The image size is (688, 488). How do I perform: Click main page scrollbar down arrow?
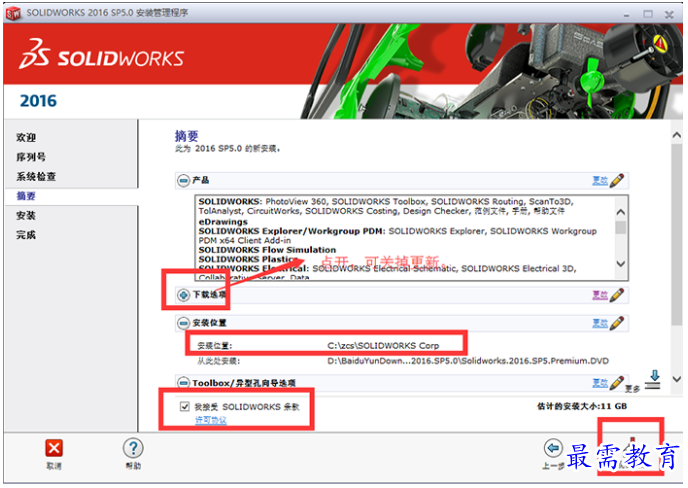tap(677, 379)
